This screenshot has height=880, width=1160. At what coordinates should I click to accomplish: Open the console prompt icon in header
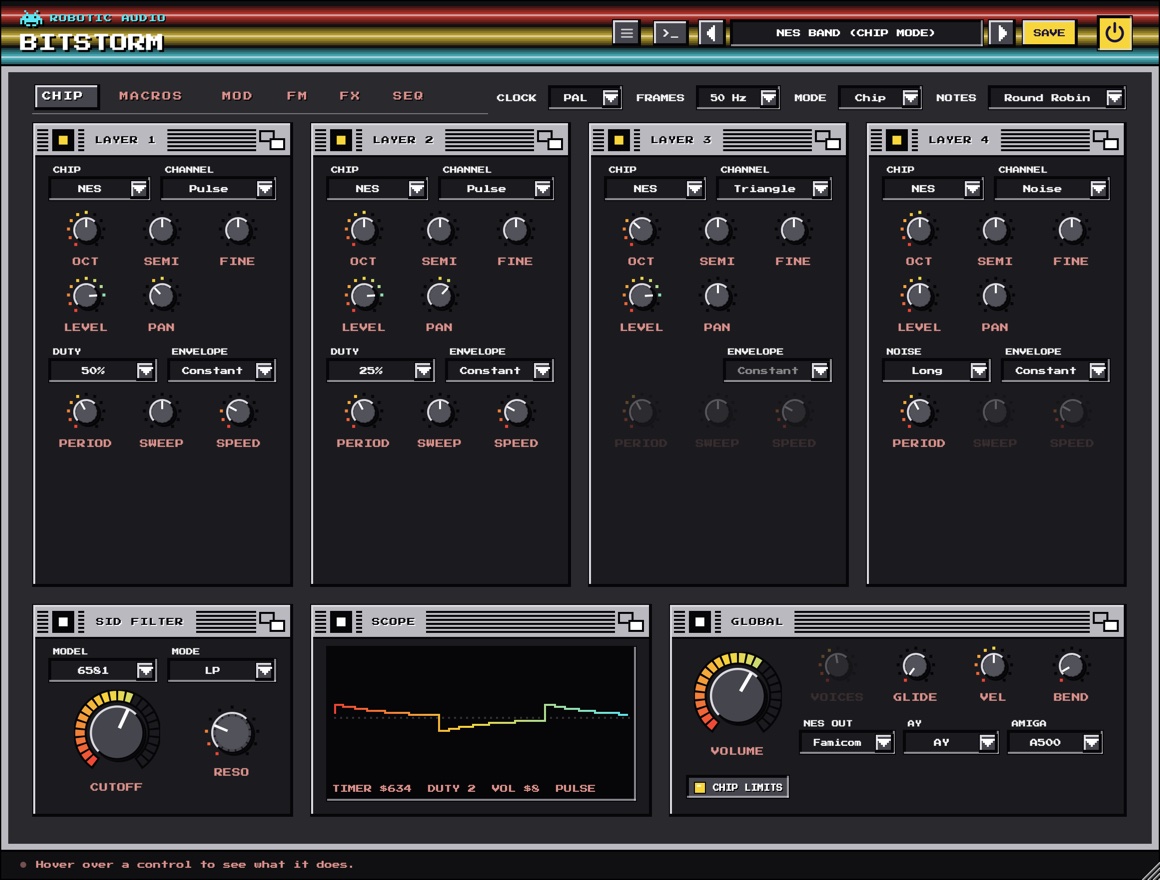tap(670, 33)
